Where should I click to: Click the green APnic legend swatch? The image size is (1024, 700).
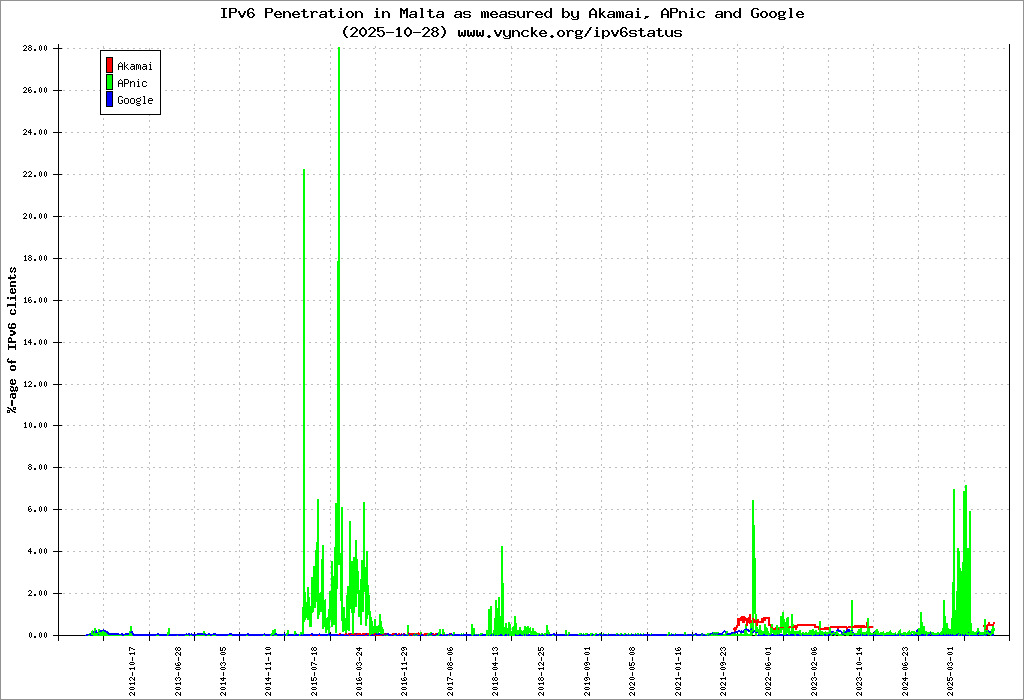coord(109,83)
